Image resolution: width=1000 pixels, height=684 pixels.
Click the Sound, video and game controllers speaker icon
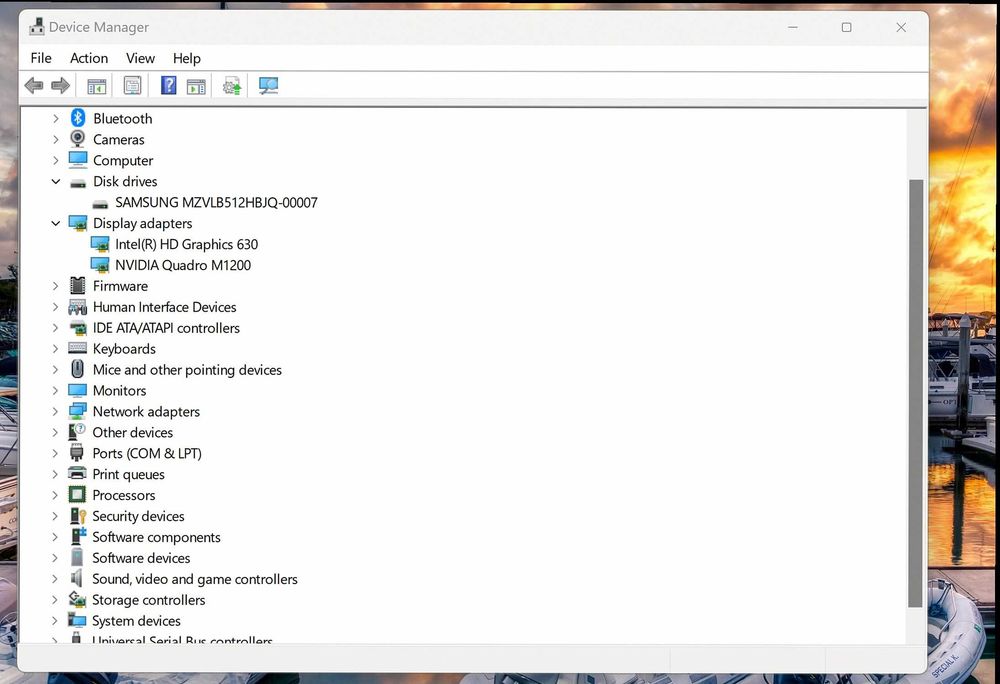tap(77, 578)
